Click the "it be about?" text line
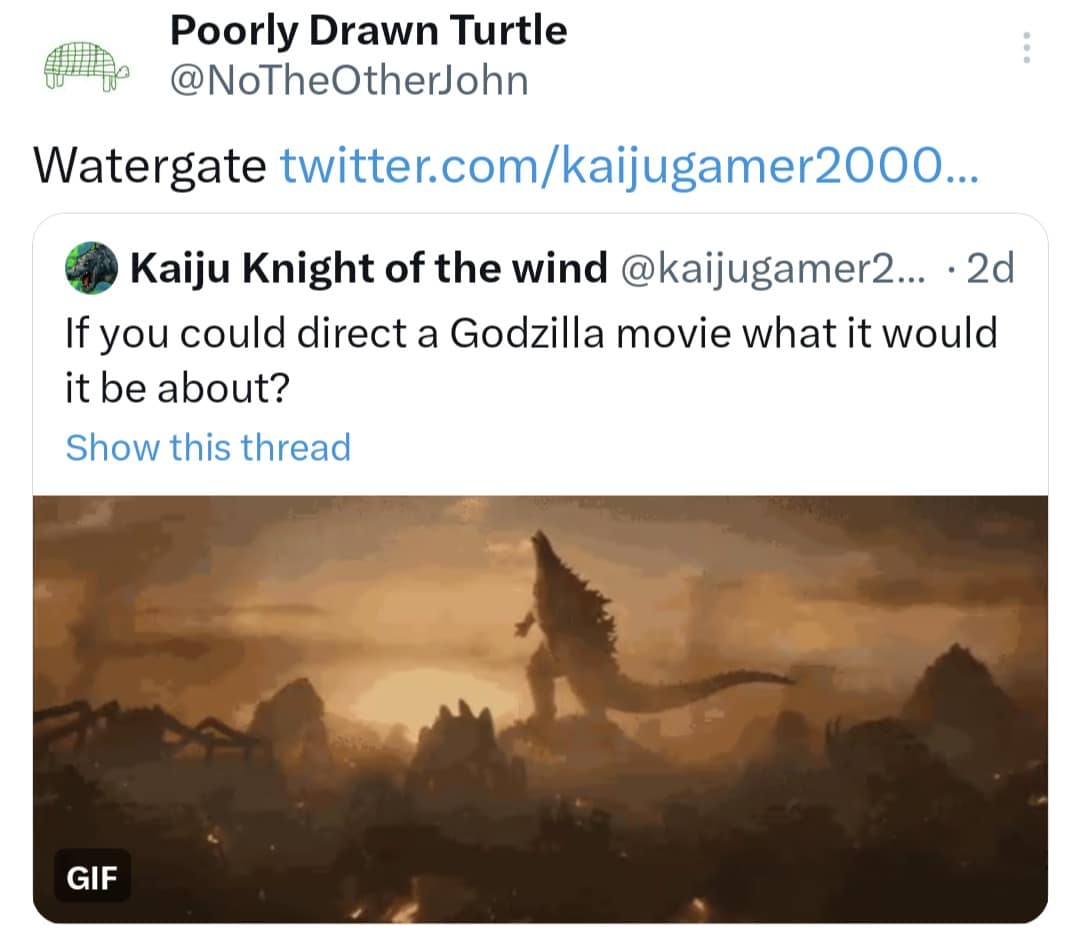This screenshot has height=942, width=1080. pos(177,387)
